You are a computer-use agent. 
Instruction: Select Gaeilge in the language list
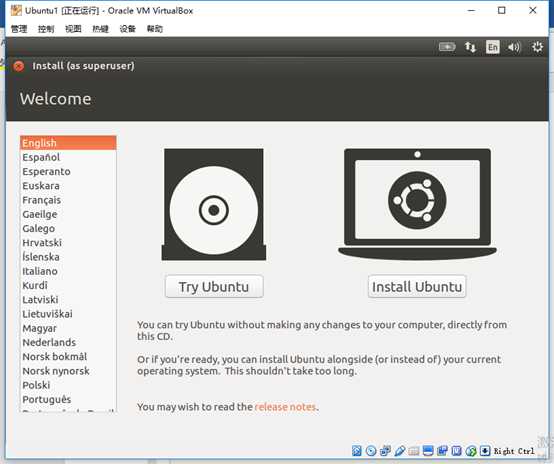pos(68,214)
